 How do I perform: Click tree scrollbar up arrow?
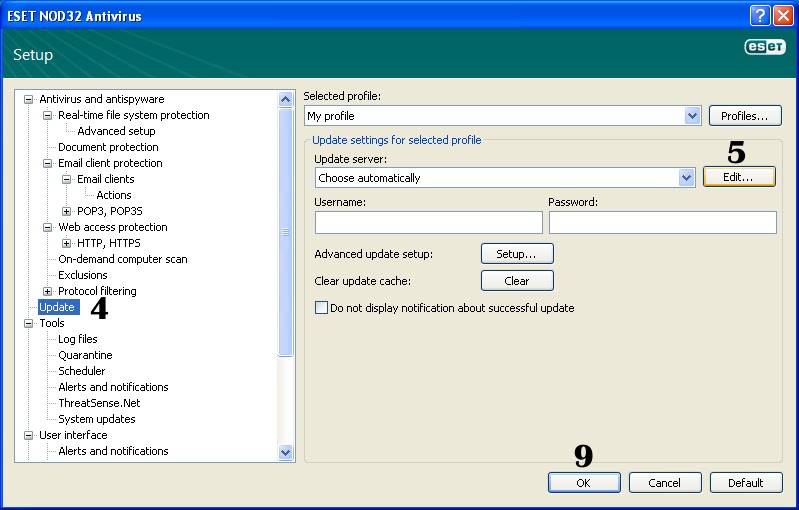286,99
